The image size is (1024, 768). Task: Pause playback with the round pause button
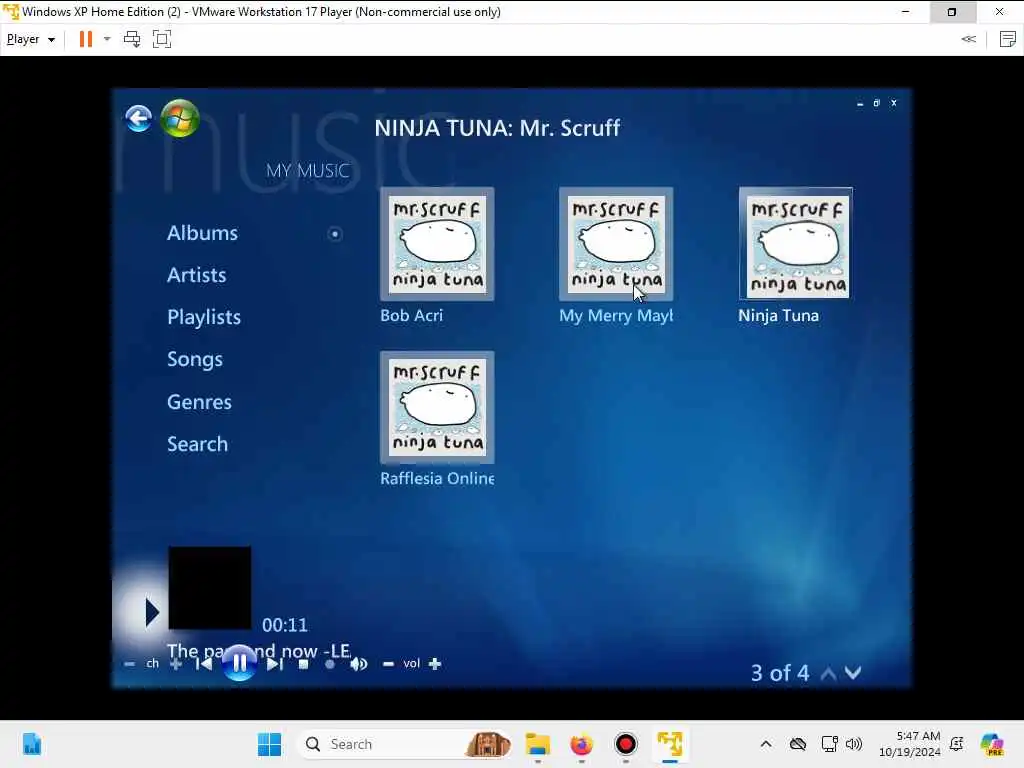239,663
